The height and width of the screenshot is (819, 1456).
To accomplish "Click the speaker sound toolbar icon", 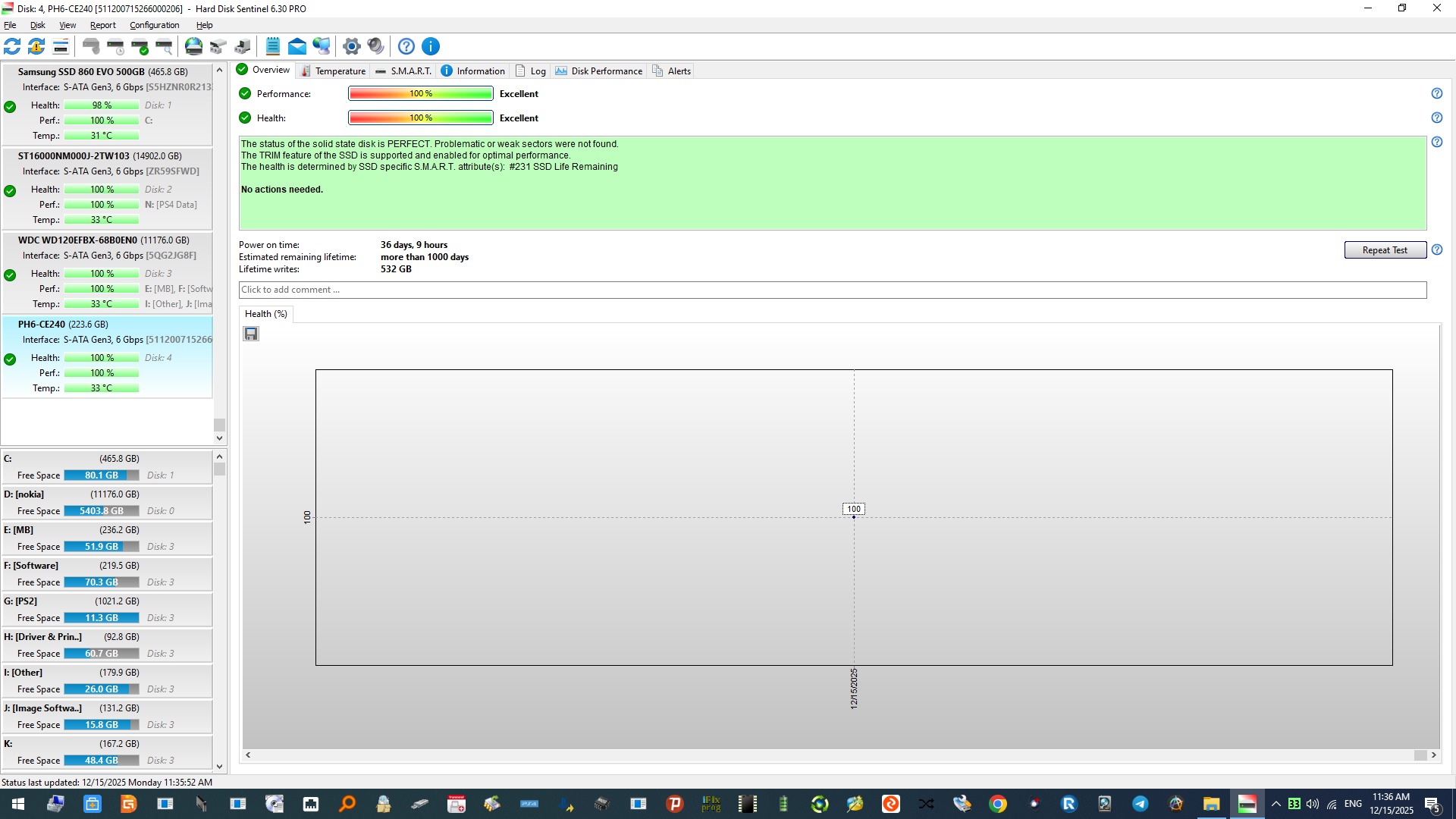I will click(375, 46).
